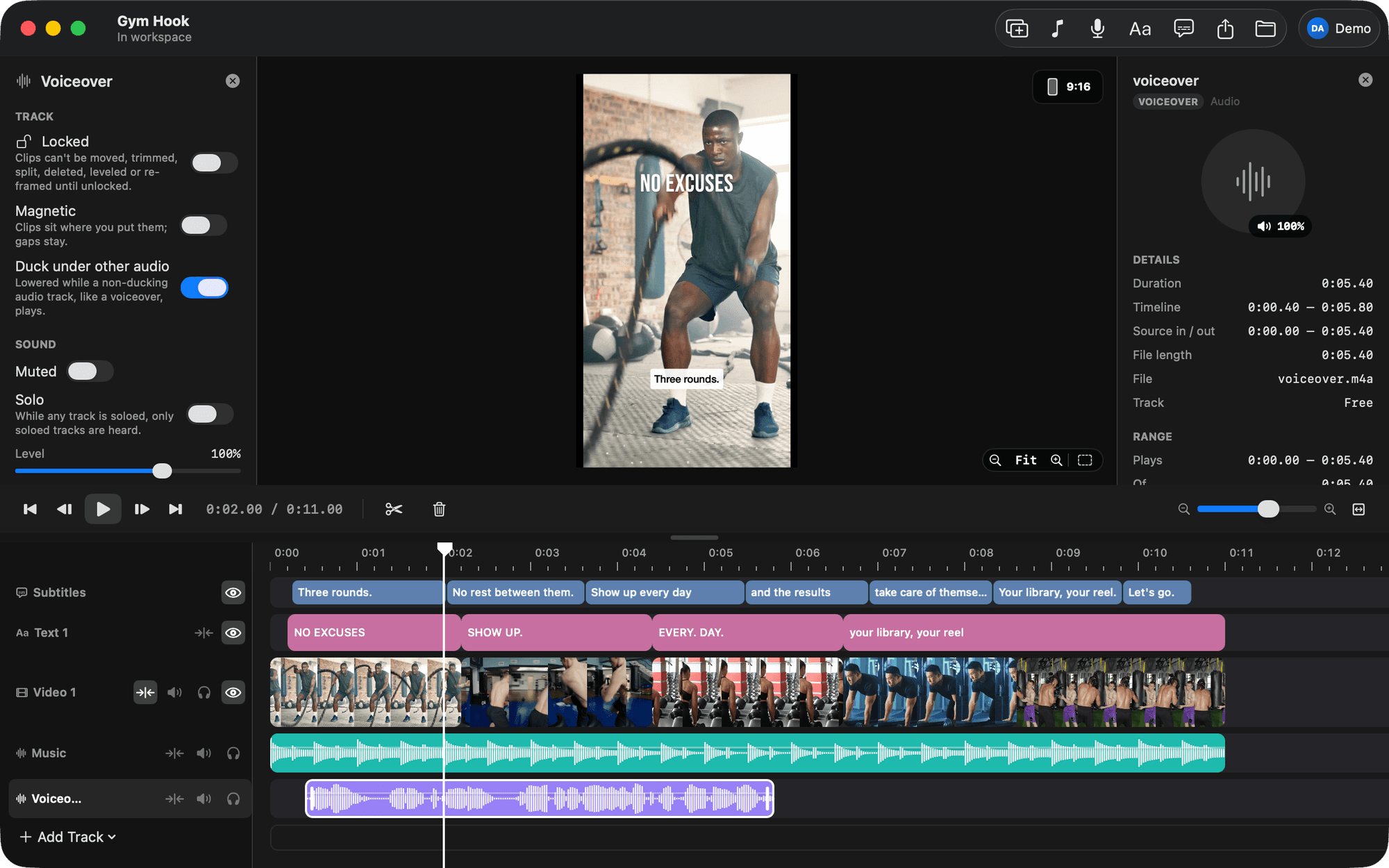This screenshot has height=868, width=1389.
Task: Click the trash delete clip icon
Action: click(x=439, y=509)
